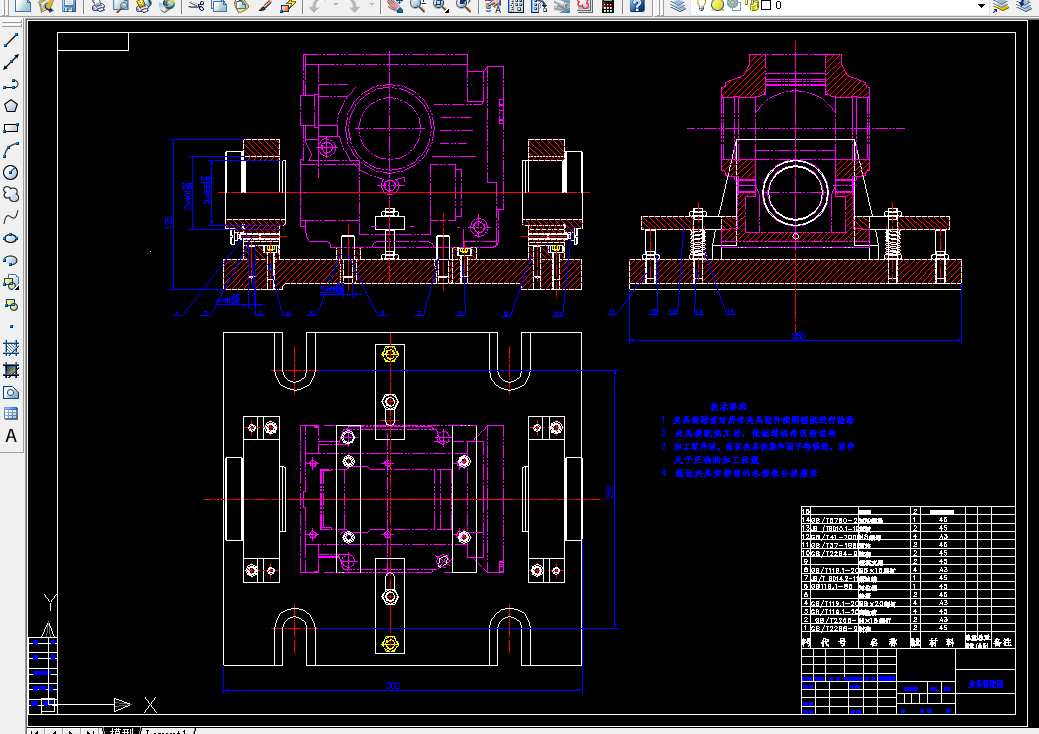
Task: Redo the last undone action
Action: (x=353, y=5)
